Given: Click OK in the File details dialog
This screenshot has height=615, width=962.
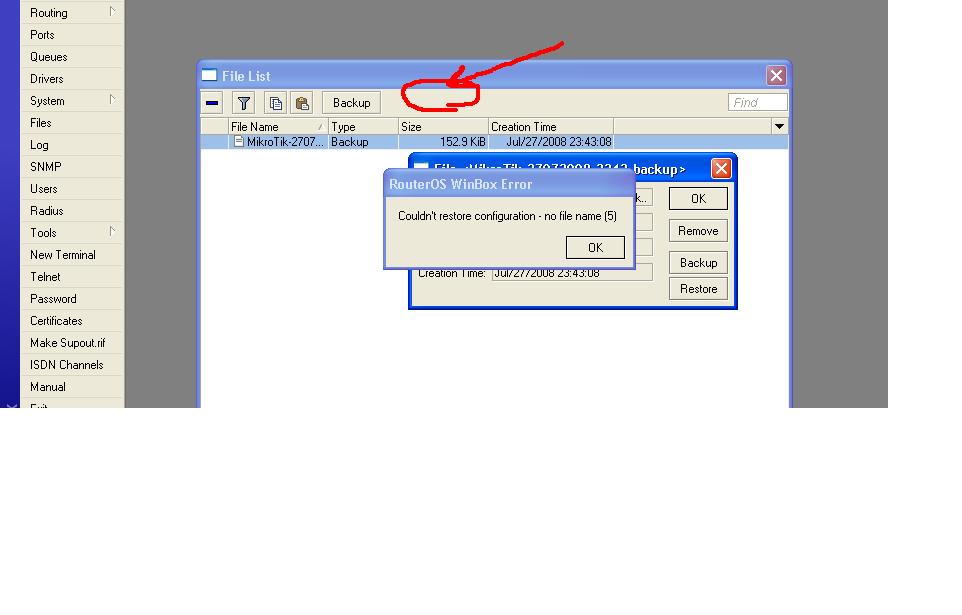Looking at the screenshot, I should (698, 198).
